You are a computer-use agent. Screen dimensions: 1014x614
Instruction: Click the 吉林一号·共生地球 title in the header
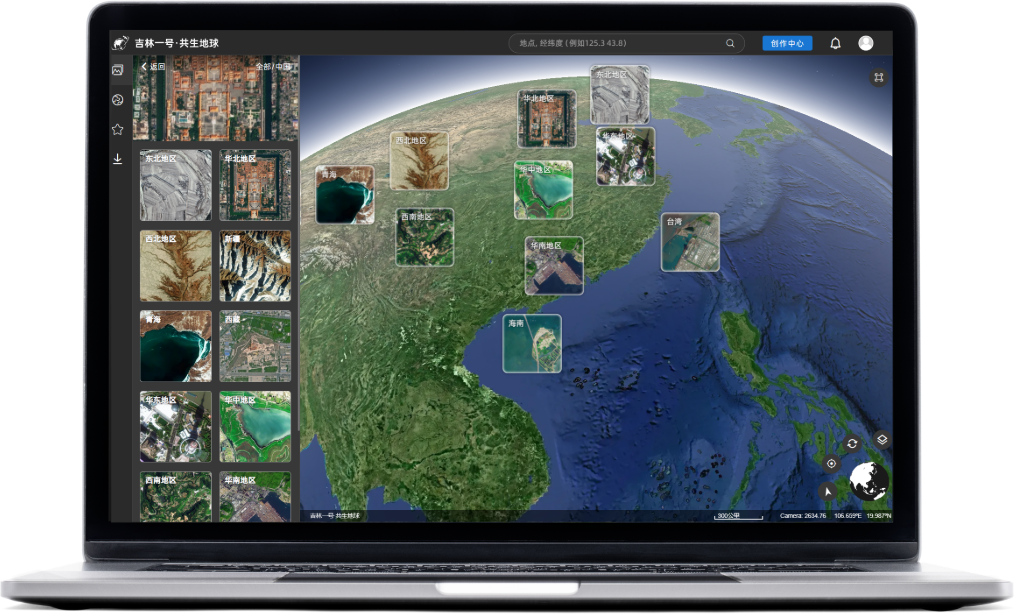click(177, 43)
